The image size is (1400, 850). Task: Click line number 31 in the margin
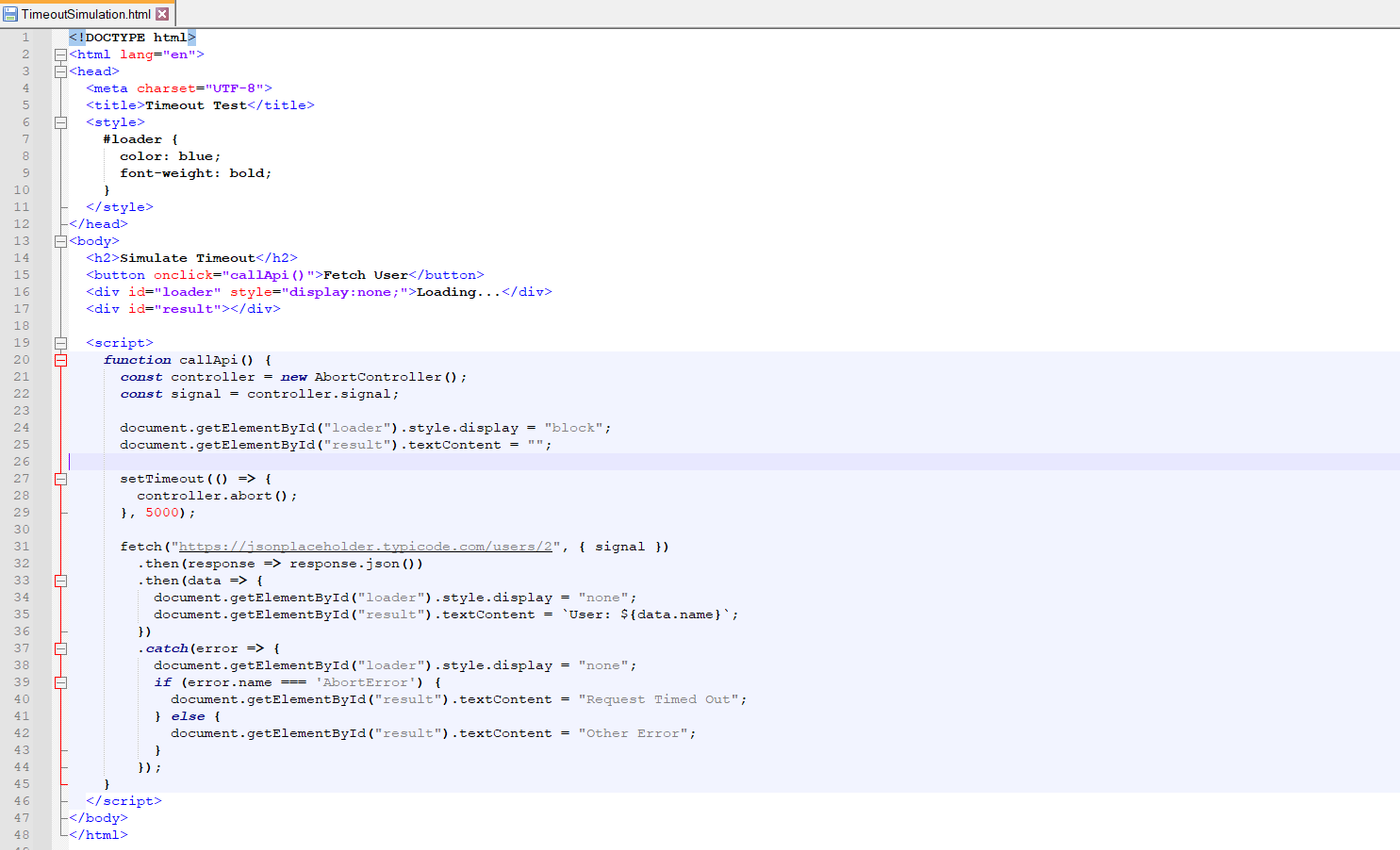point(22,547)
